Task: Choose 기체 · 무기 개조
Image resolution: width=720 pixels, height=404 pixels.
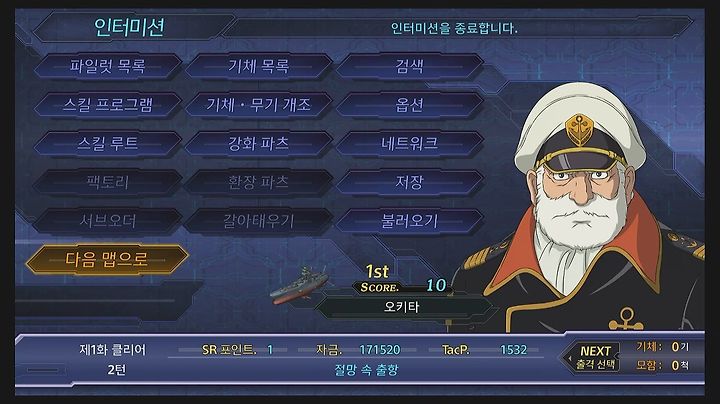Action: [259, 105]
